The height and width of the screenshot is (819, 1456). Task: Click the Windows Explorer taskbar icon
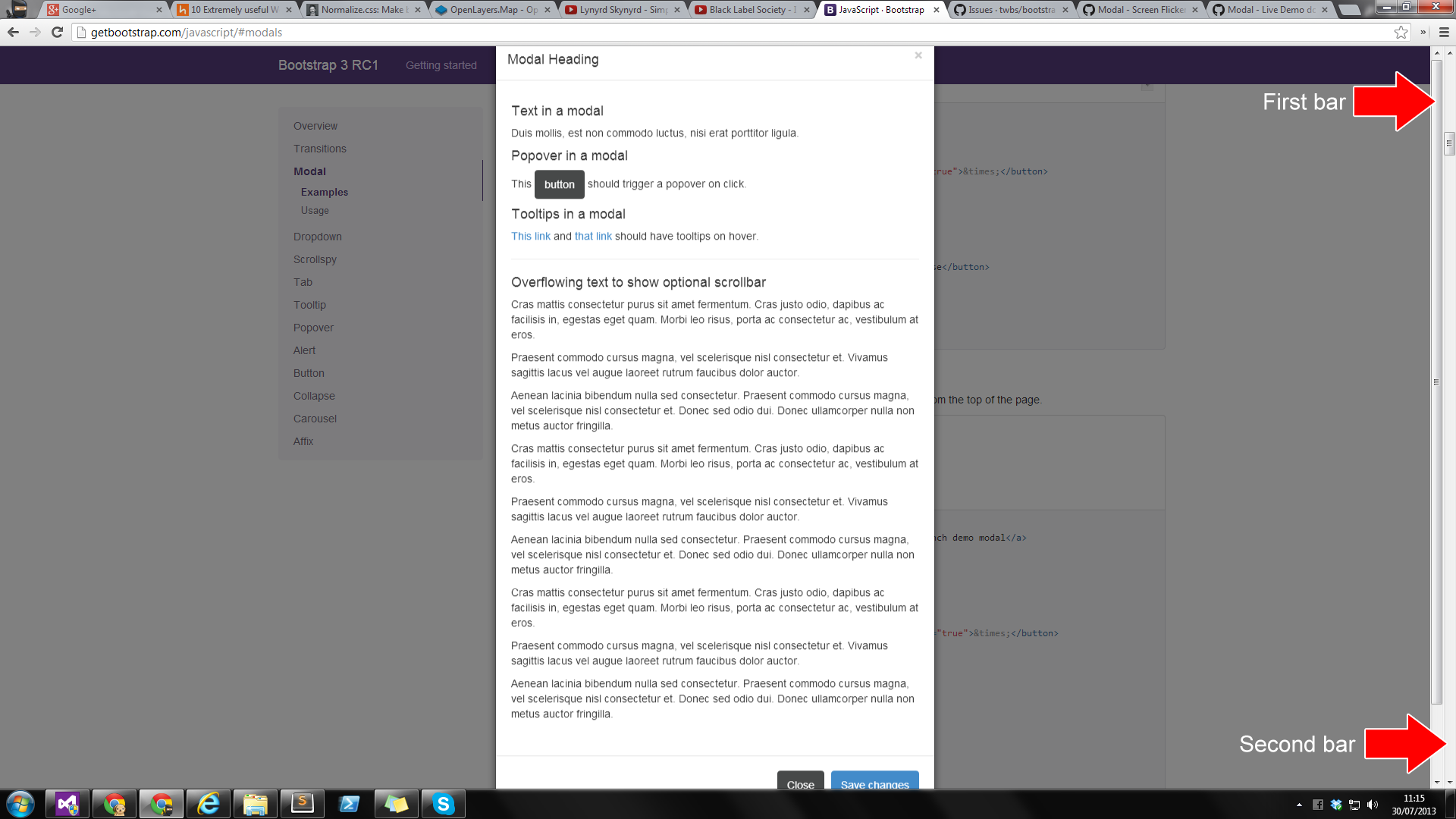(x=256, y=803)
